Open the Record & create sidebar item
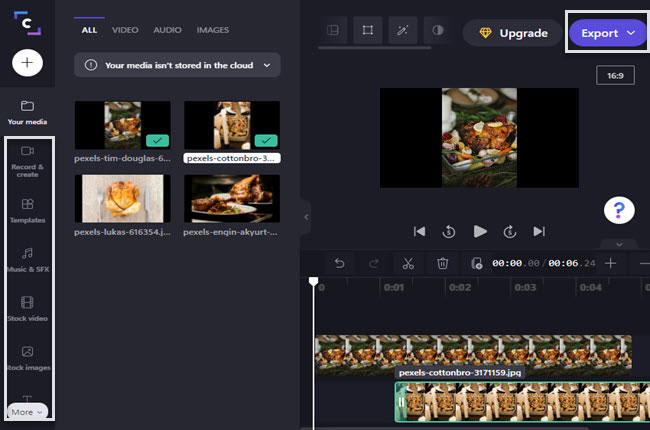This screenshot has height=430, width=650. point(27,162)
